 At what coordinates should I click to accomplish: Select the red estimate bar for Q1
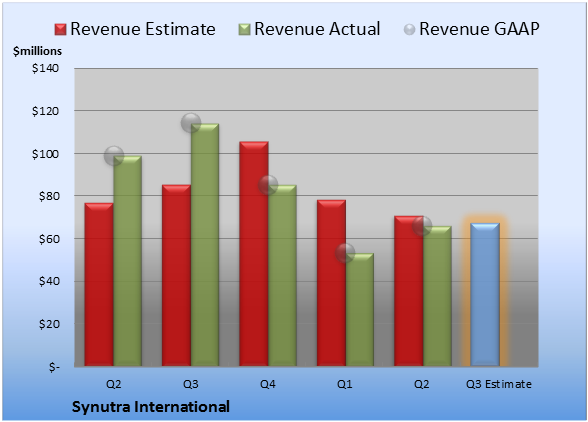pos(331,283)
